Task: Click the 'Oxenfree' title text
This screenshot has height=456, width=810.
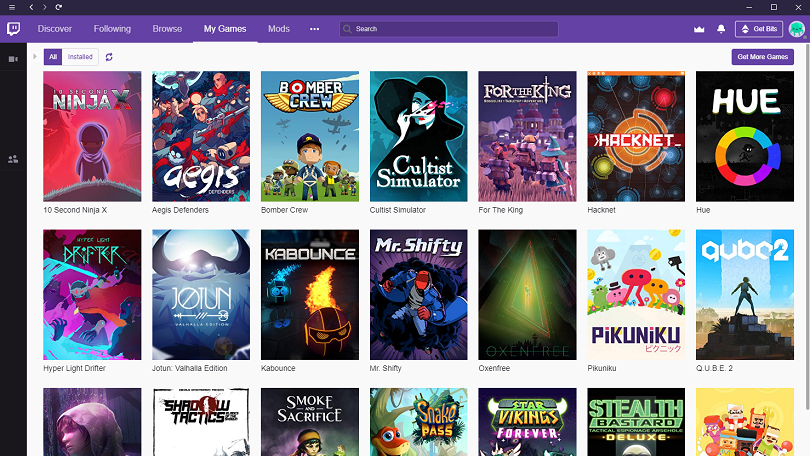Action: 494,368
